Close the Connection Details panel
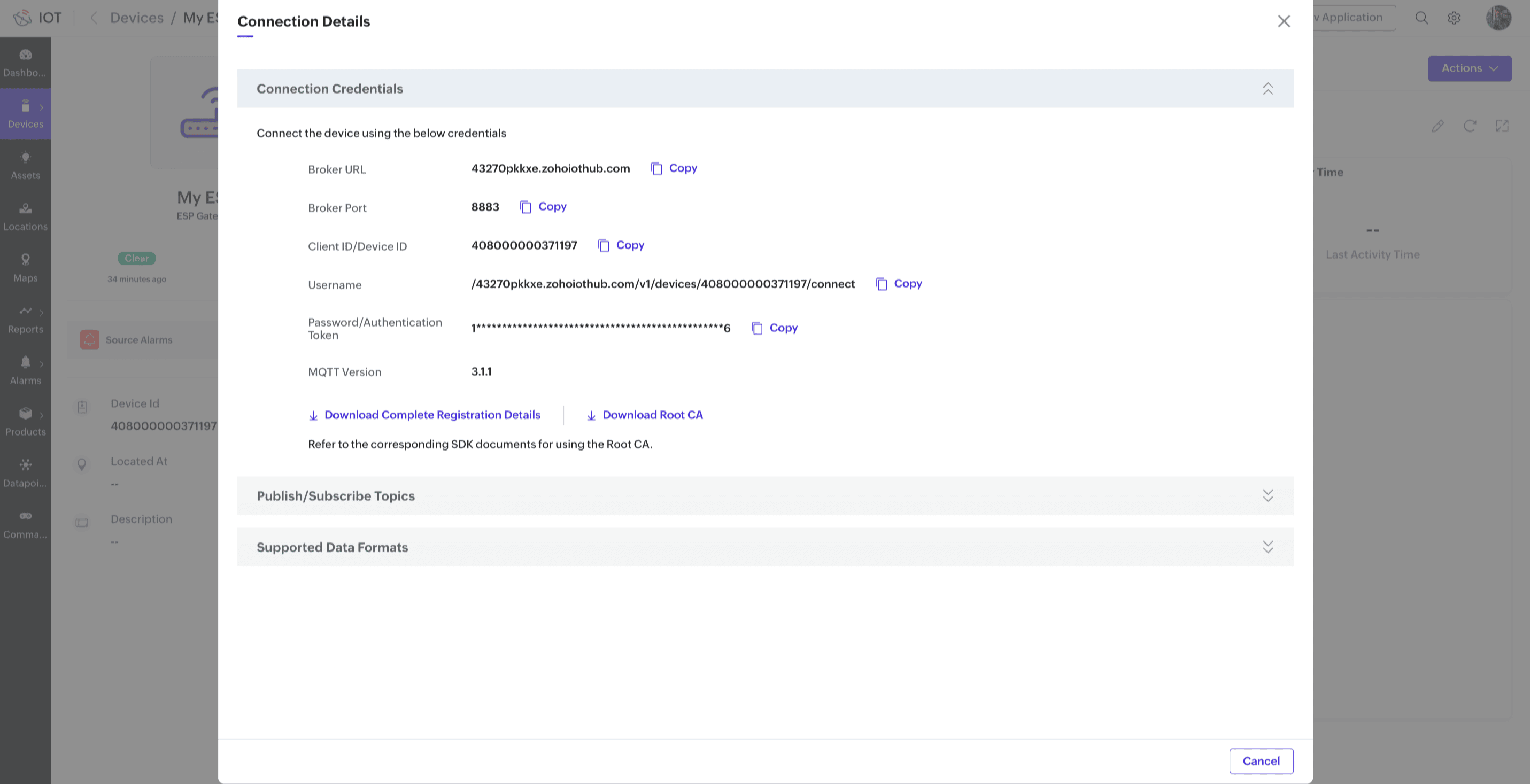Screen dimensions: 1530x784 coord(1284,21)
